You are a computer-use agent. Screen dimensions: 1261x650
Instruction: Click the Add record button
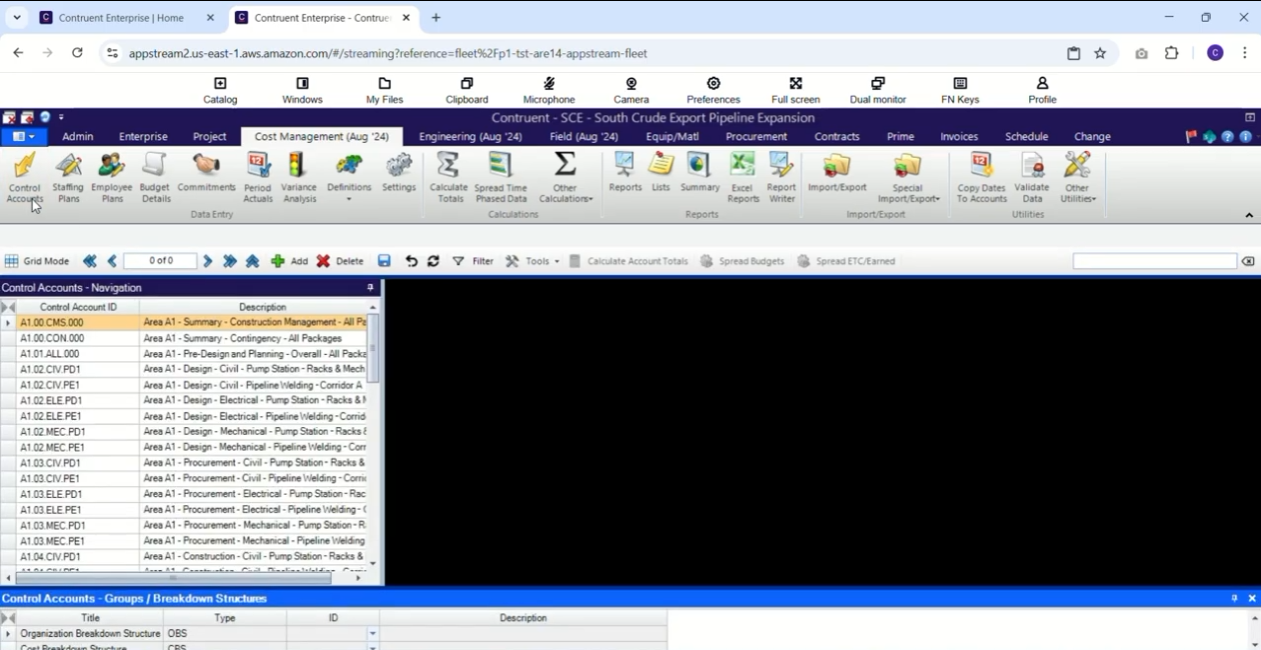[290, 261]
